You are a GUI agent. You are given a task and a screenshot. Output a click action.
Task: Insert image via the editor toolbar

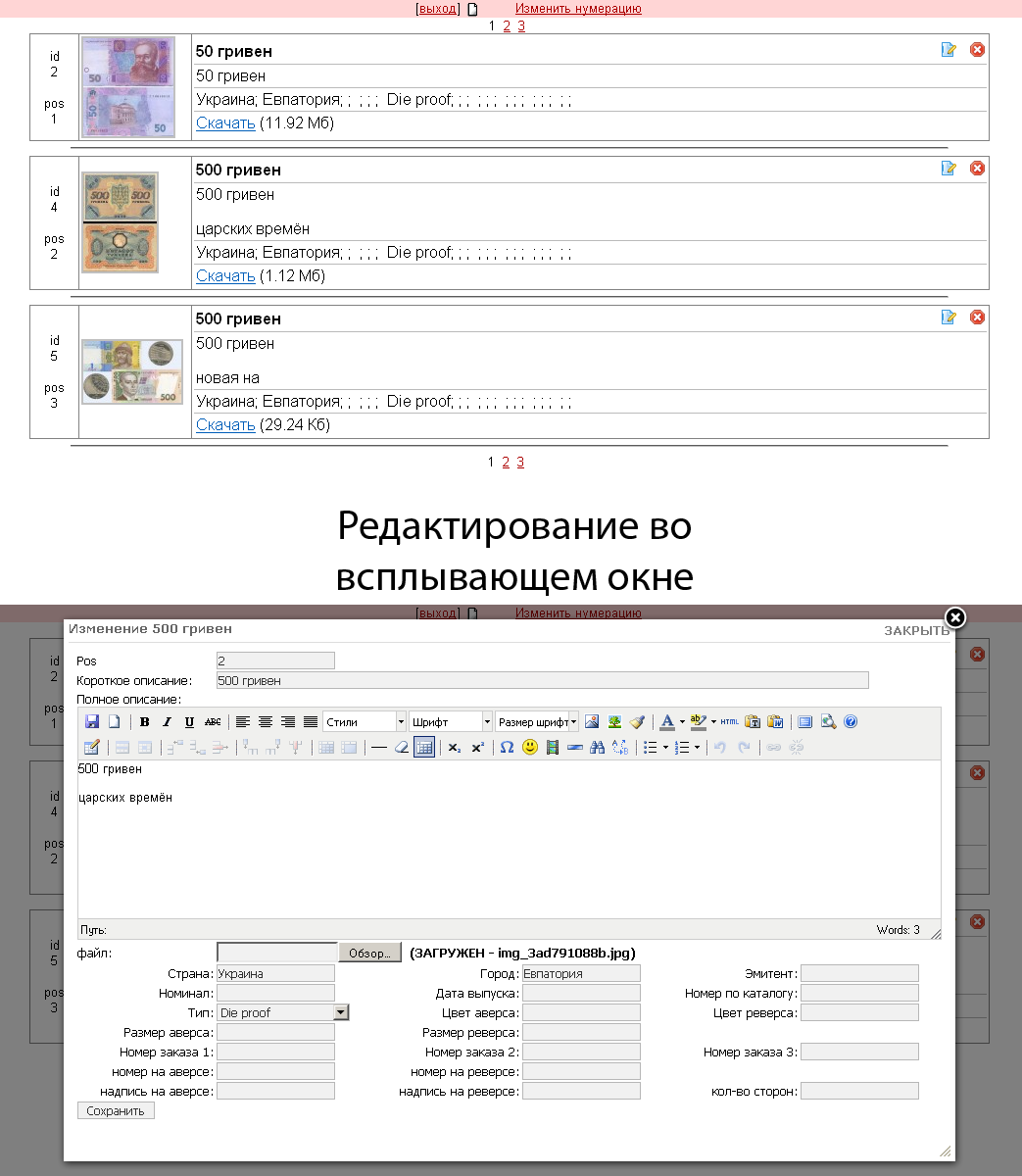[592, 722]
